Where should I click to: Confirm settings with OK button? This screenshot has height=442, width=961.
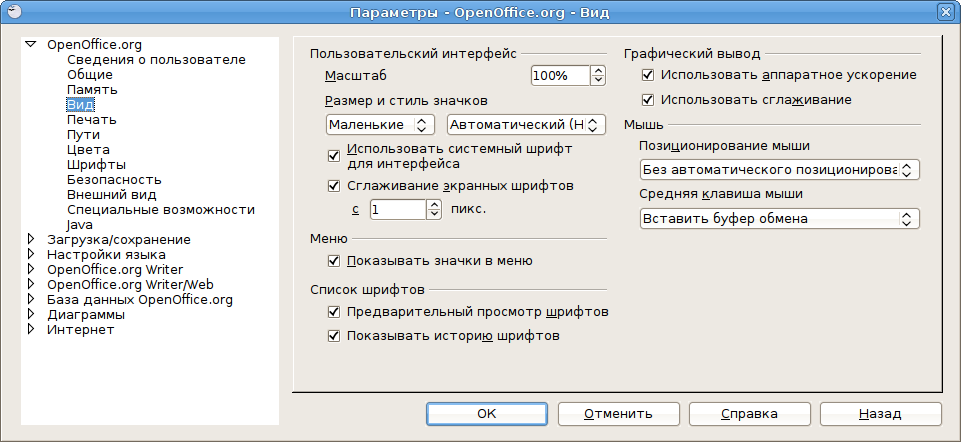pos(487,414)
